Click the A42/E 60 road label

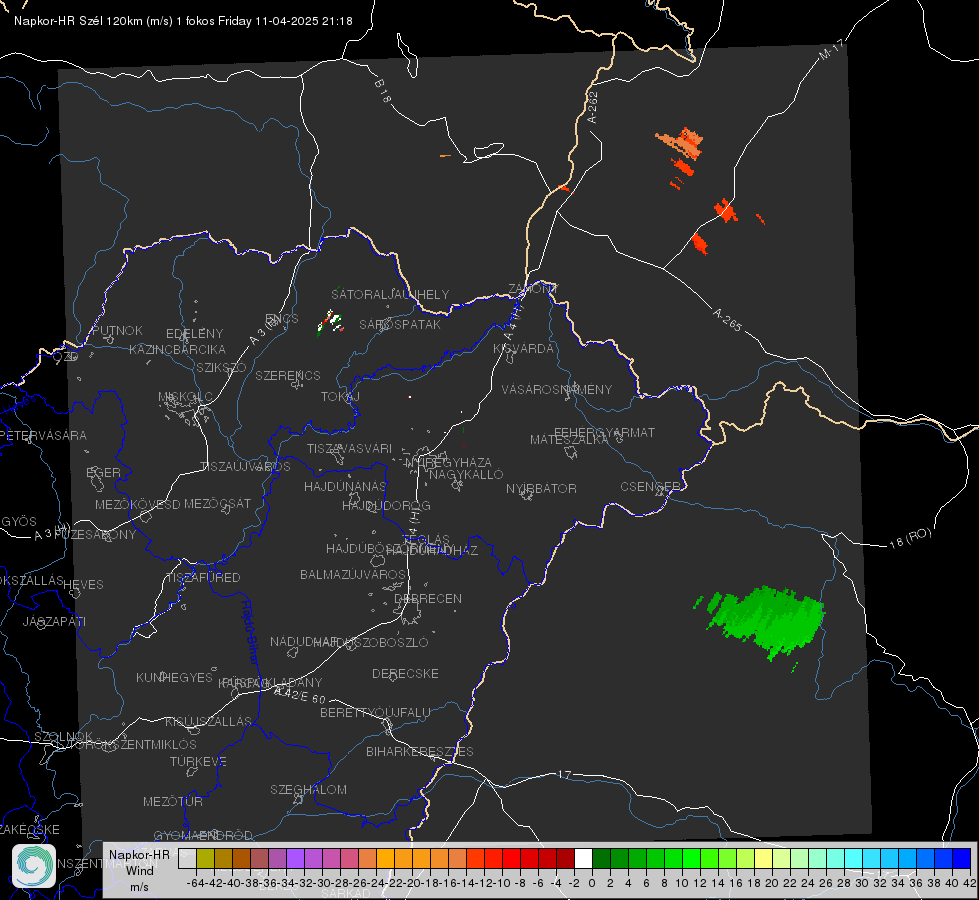pyautogui.click(x=300, y=695)
